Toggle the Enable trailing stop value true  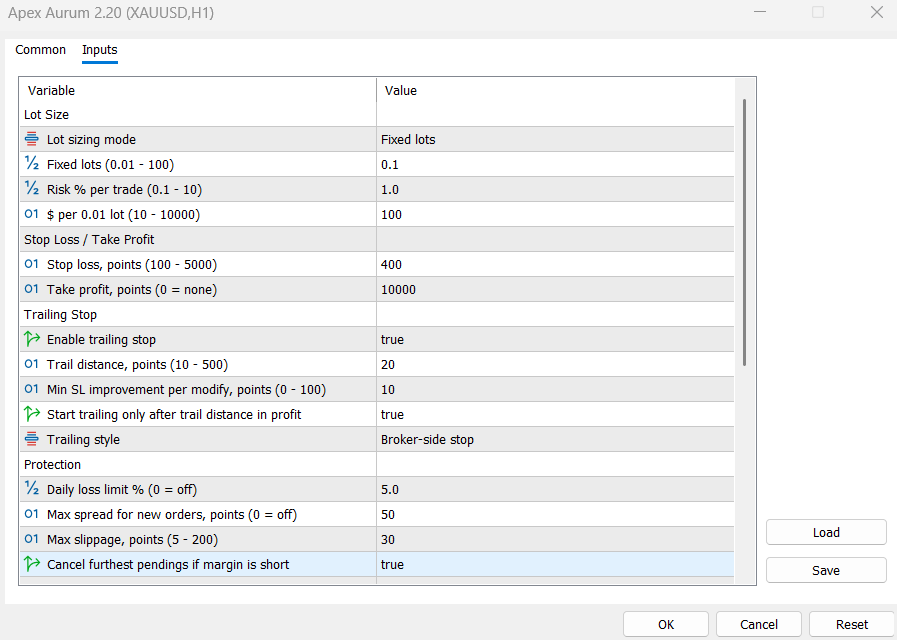[555, 339]
